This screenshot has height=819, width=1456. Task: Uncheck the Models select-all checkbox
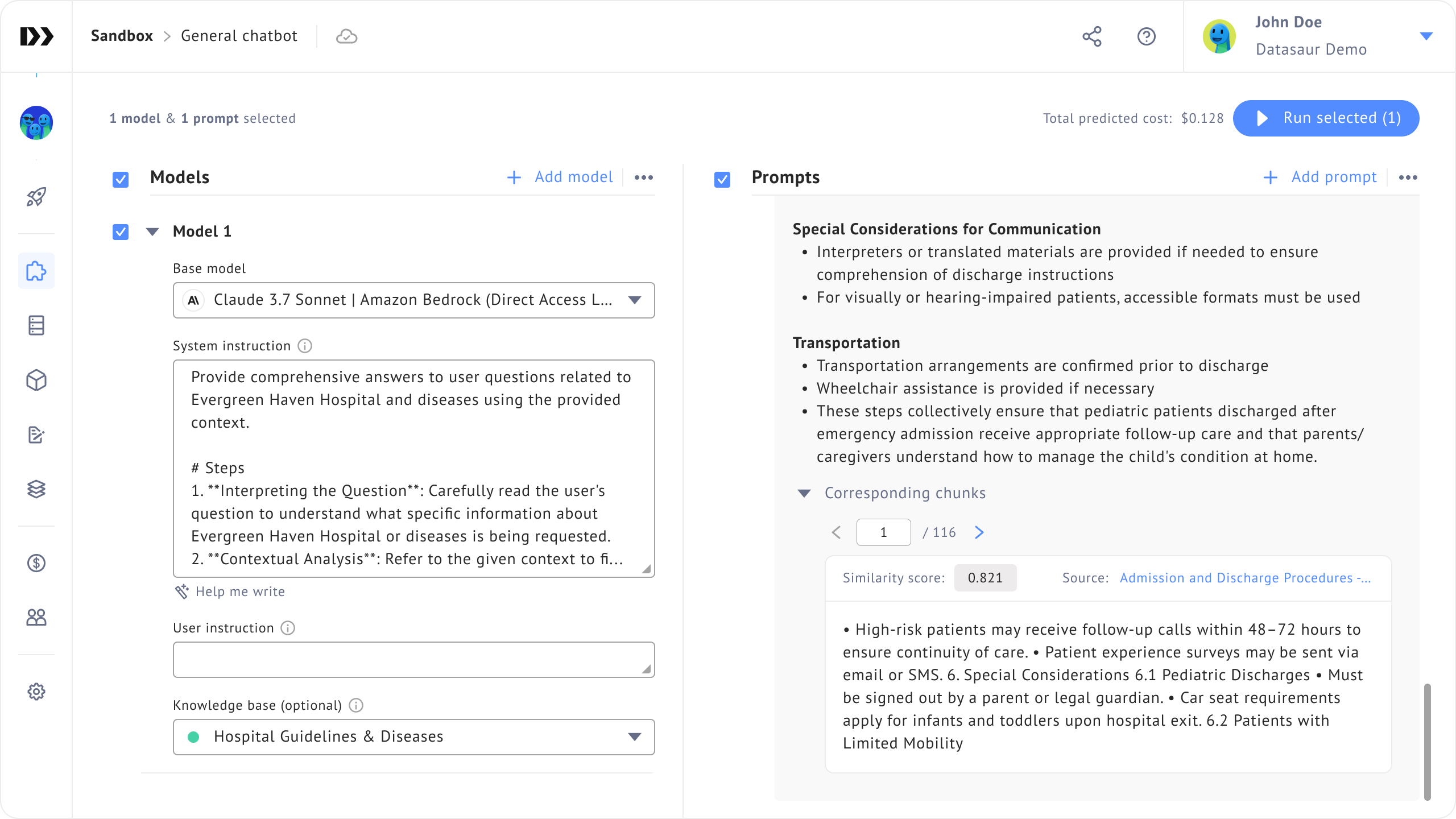point(121,179)
